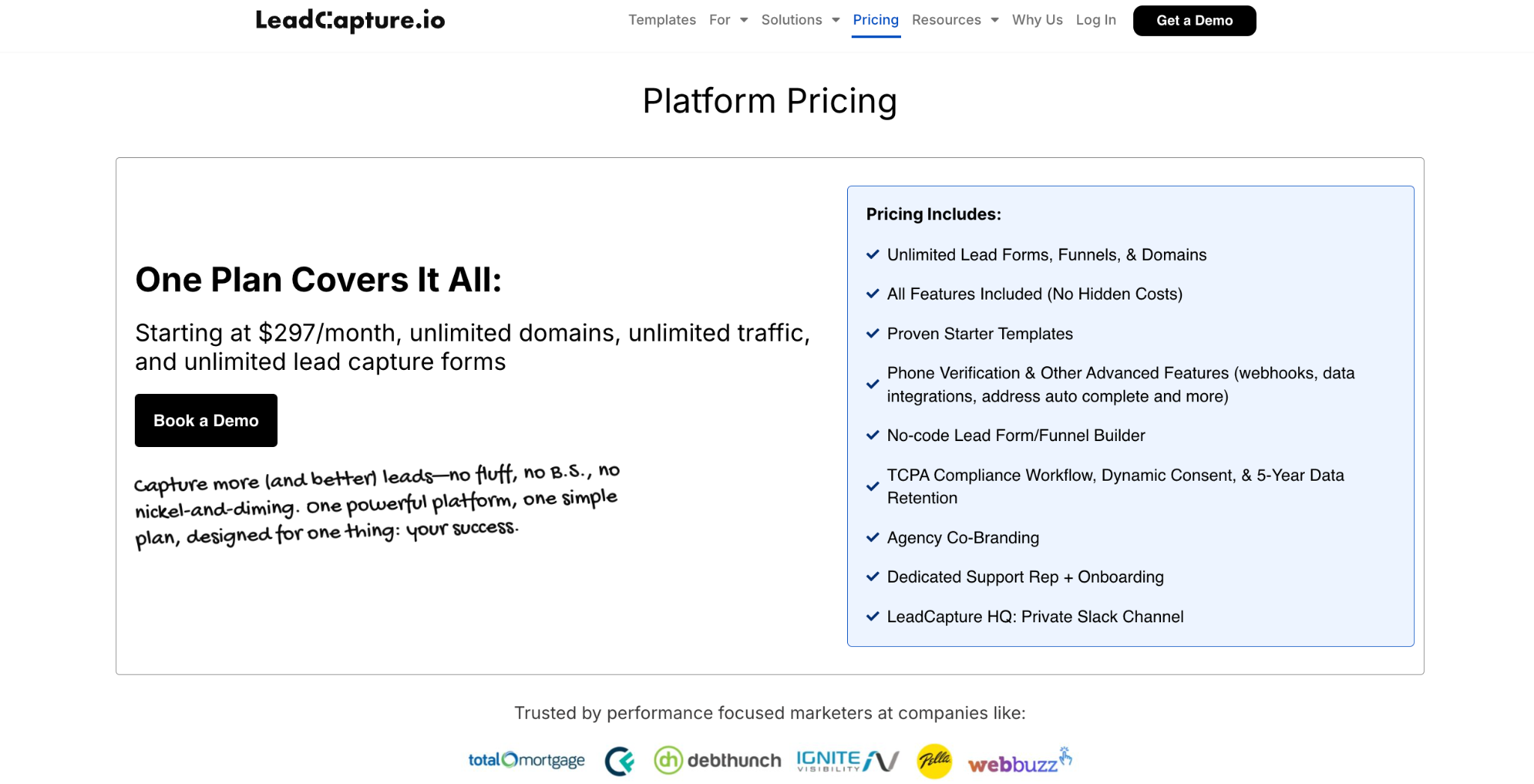The width and height of the screenshot is (1534, 784).
Task: Click the teal C-shaped company logo
Action: click(x=619, y=761)
